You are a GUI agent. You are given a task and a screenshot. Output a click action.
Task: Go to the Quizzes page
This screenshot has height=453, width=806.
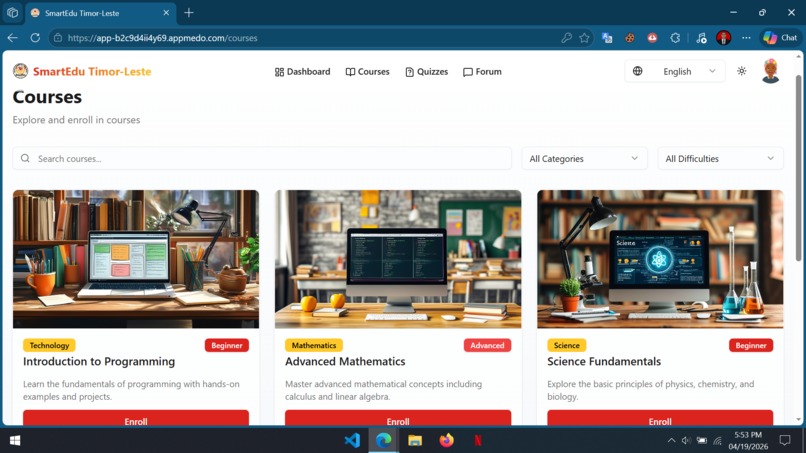point(426,71)
